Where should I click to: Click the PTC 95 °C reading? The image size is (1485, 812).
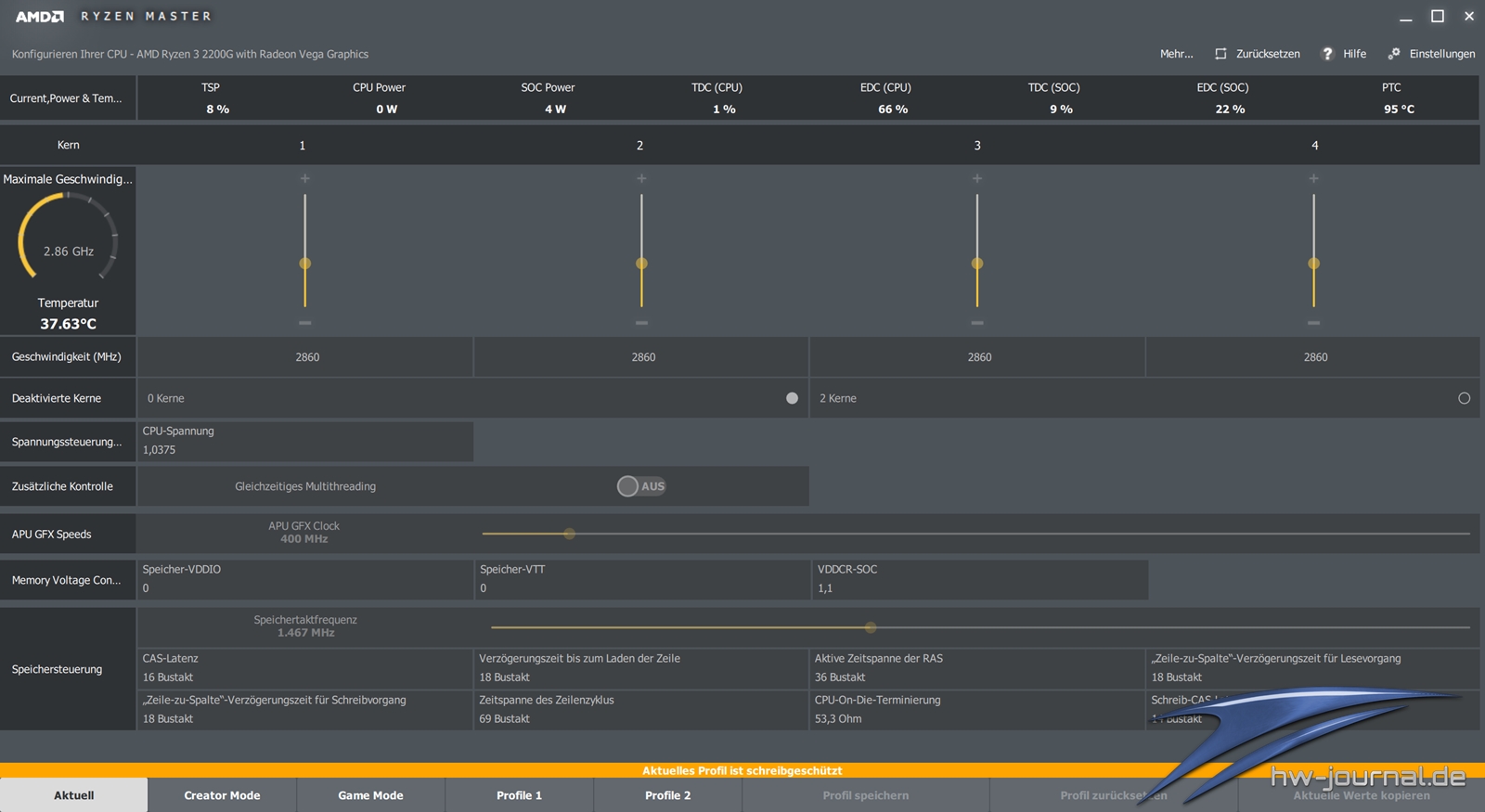pos(1399,98)
